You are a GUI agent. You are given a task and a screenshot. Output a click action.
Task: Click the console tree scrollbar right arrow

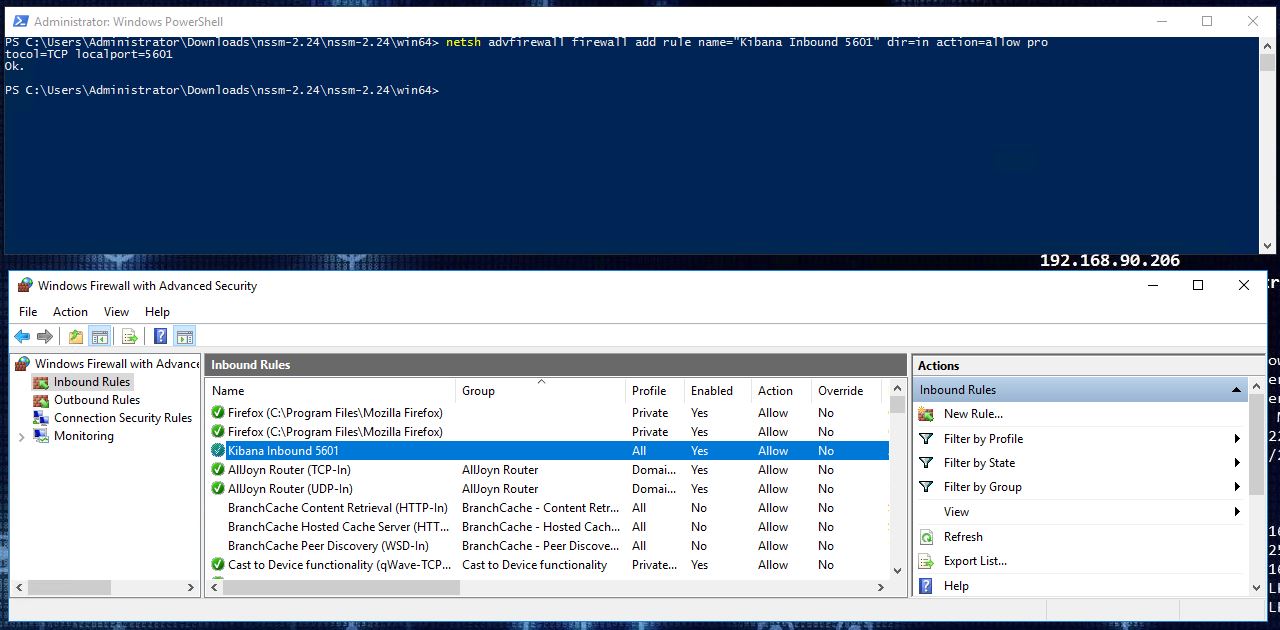coord(190,588)
